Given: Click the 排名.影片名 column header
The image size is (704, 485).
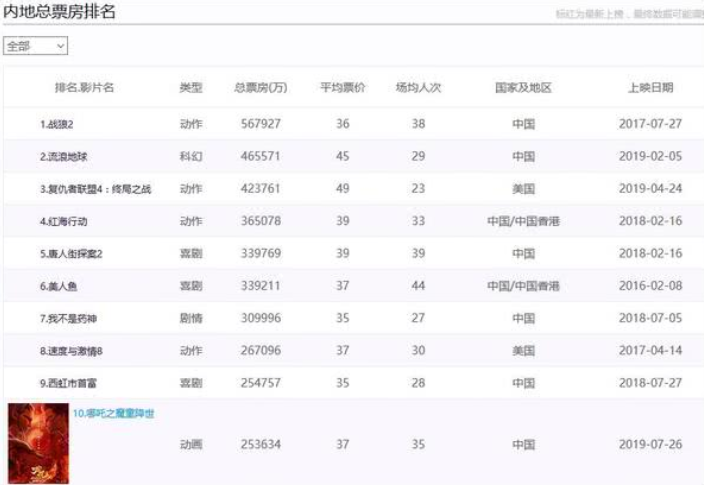Looking at the screenshot, I should (84, 88).
